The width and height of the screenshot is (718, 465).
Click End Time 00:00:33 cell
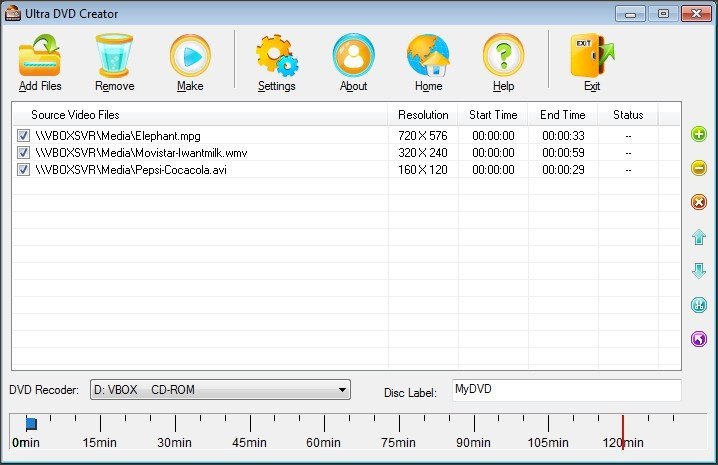tap(563, 136)
